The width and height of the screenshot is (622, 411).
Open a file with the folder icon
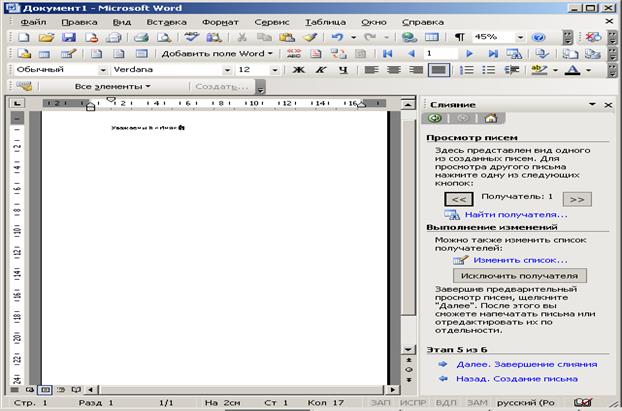46,38
